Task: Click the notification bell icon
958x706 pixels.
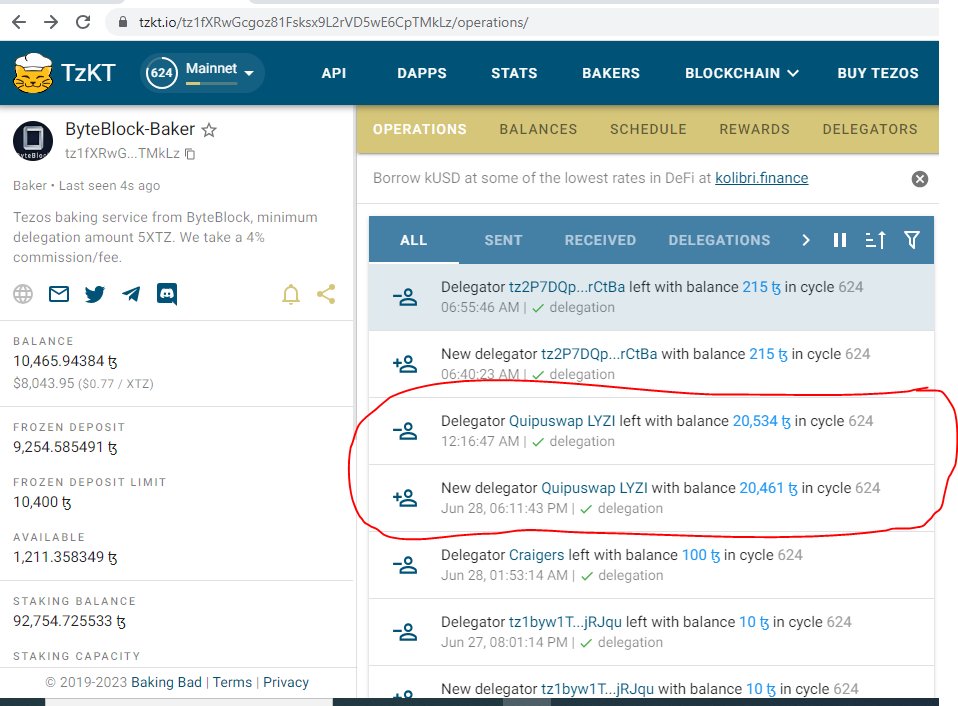Action: click(x=291, y=294)
